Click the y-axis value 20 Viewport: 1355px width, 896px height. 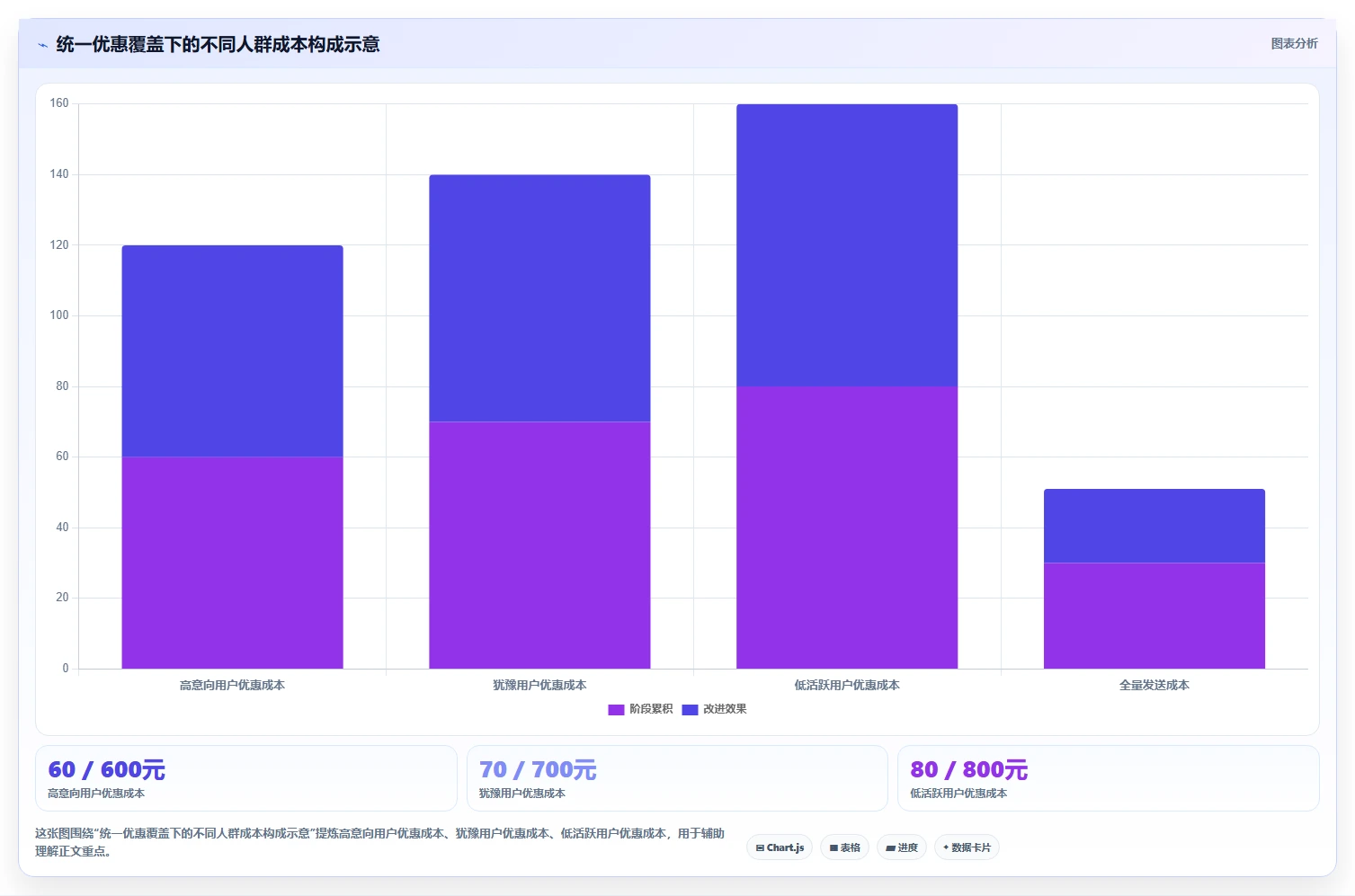62,598
